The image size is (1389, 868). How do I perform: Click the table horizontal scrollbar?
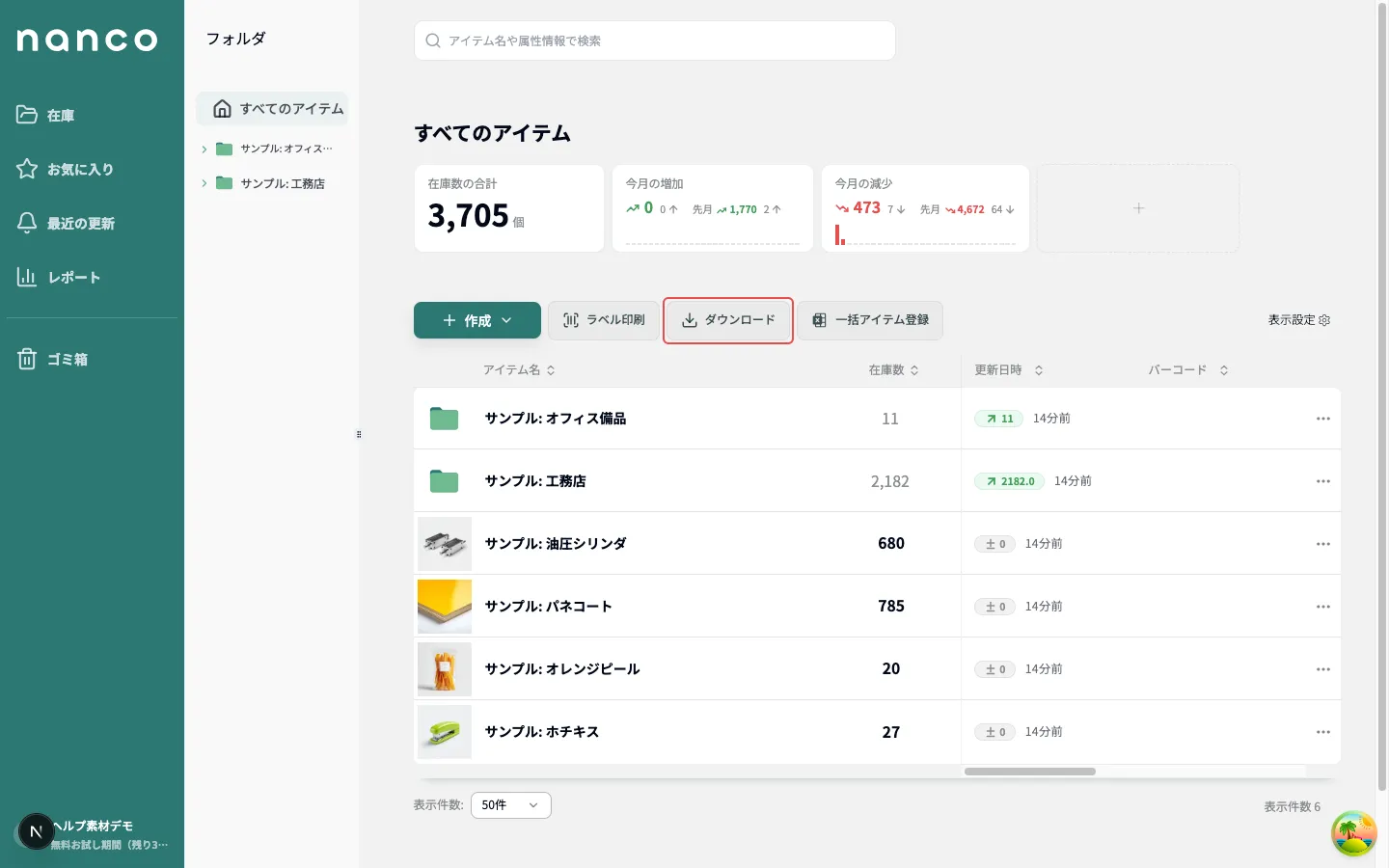coord(1030,772)
